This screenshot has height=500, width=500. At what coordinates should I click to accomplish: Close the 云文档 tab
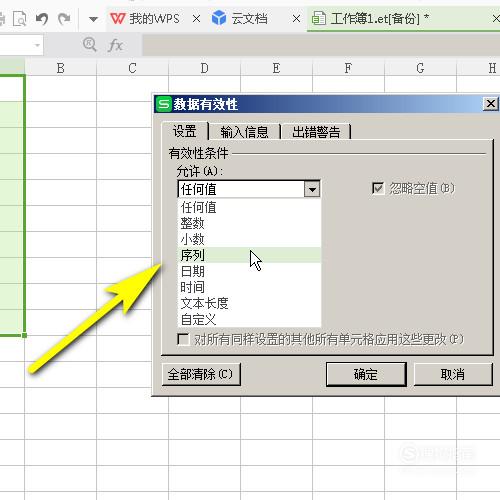point(296,19)
